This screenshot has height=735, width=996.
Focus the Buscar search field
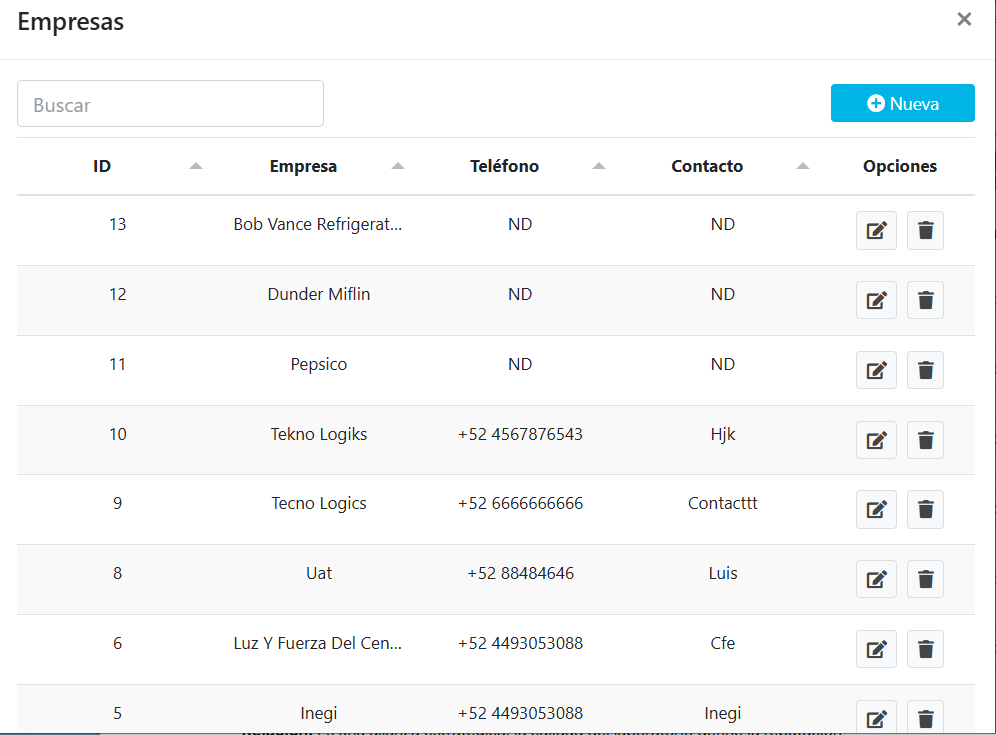(x=170, y=104)
